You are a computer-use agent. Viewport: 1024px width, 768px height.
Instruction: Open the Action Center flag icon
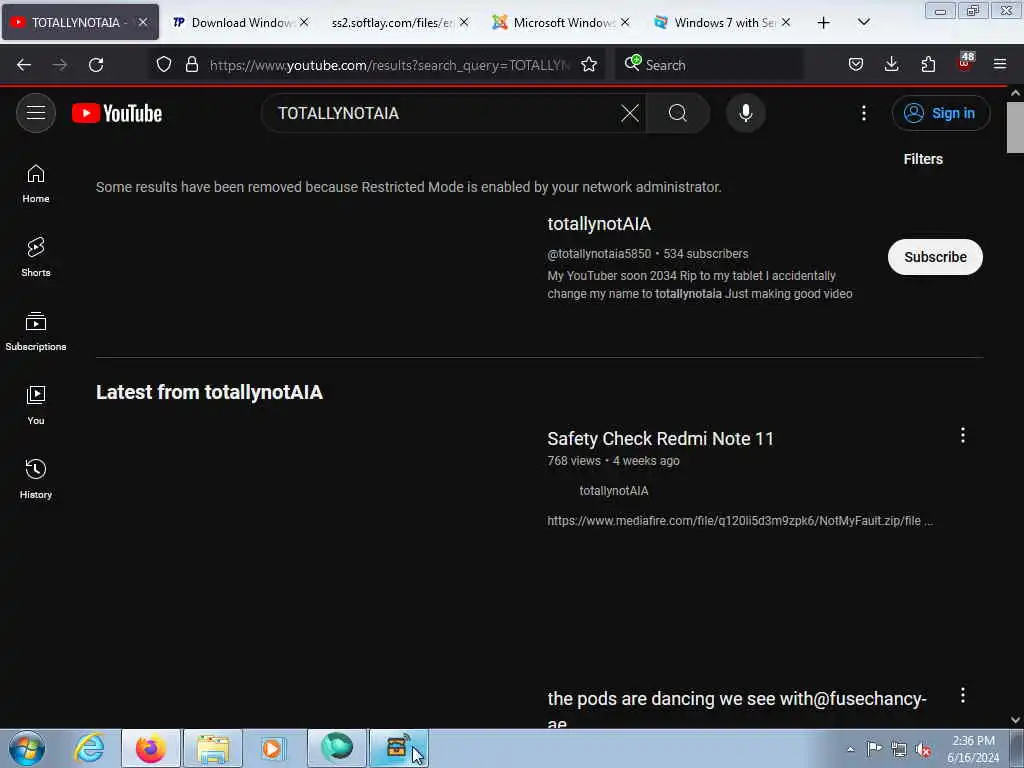[x=874, y=749]
